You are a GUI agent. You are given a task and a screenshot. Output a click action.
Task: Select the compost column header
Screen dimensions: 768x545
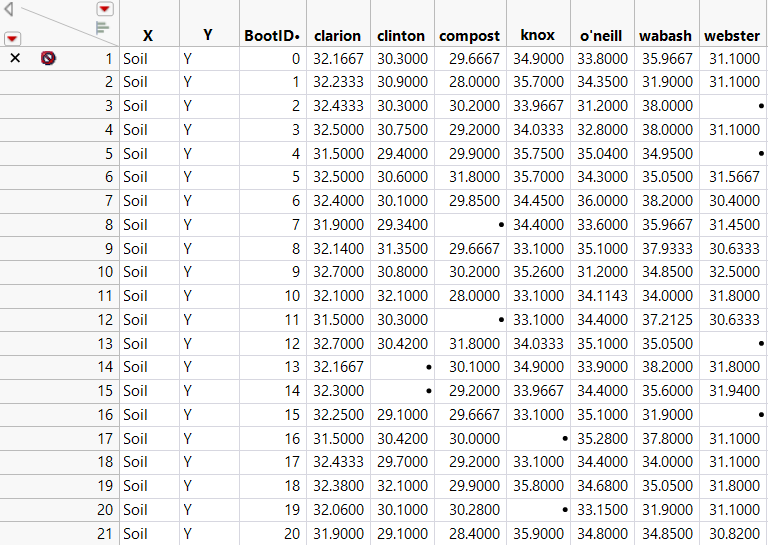click(x=470, y=35)
